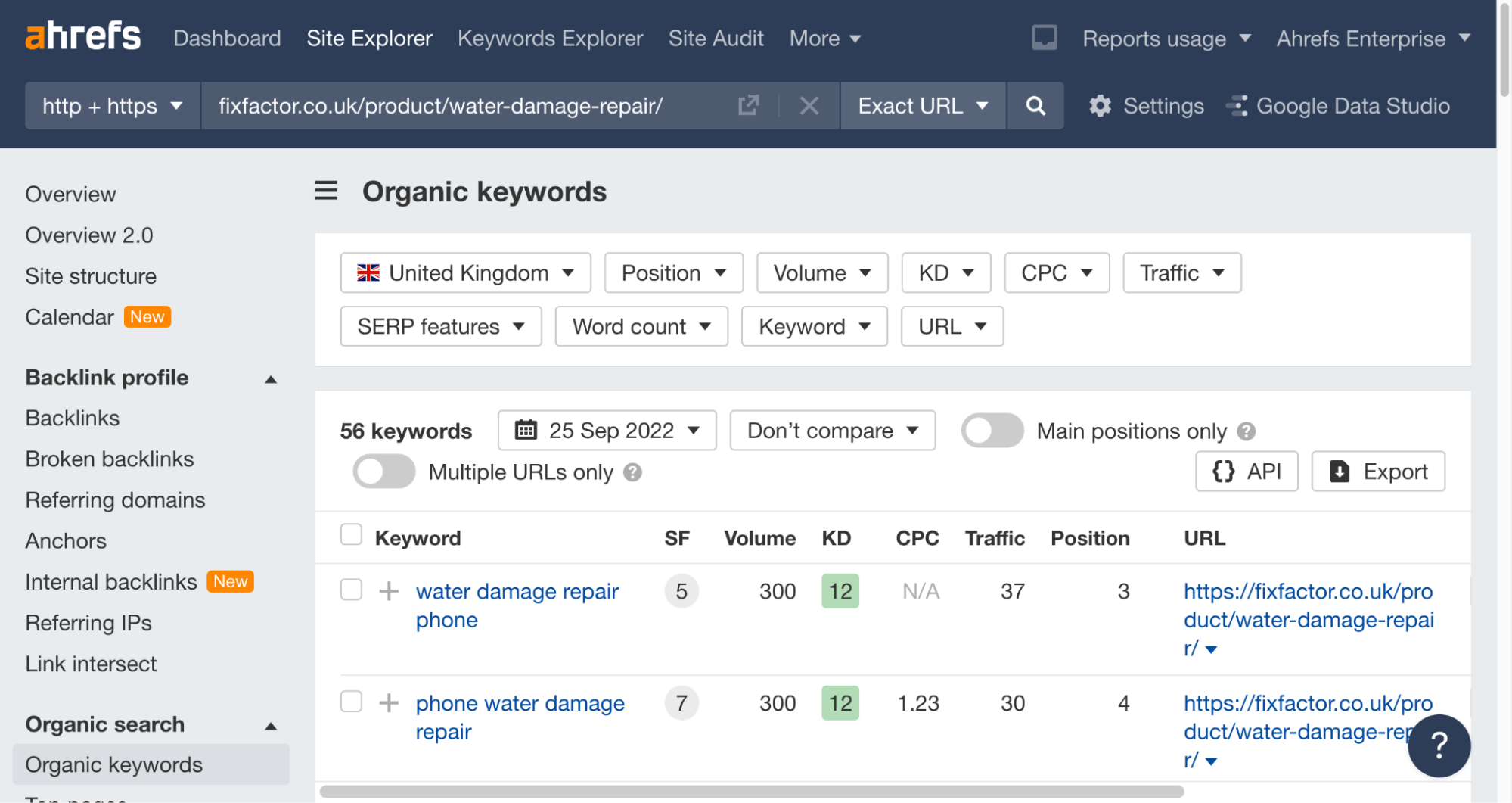Image resolution: width=1512 pixels, height=803 pixels.
Task: Open the Organic keywords report menu via hamburger icon
Action: coord(325,191)
